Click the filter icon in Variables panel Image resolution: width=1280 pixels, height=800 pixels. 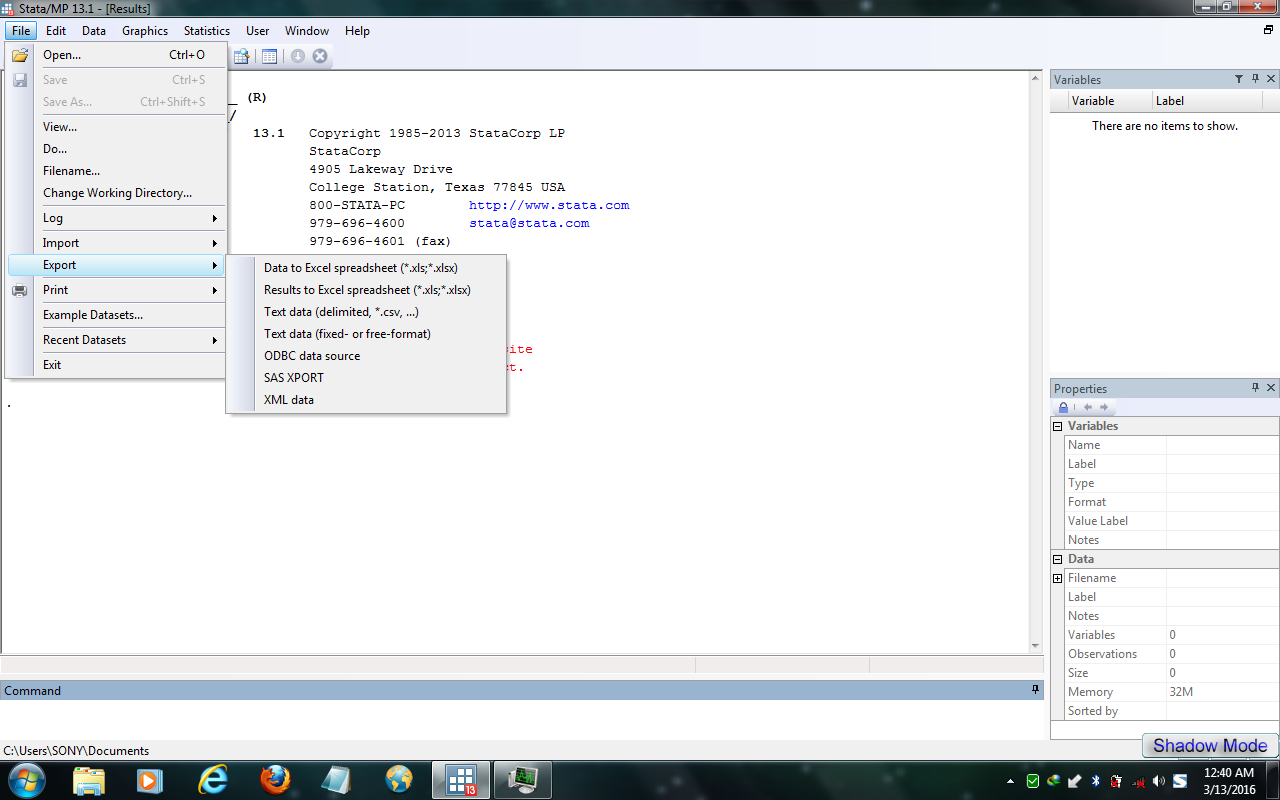1238,79
